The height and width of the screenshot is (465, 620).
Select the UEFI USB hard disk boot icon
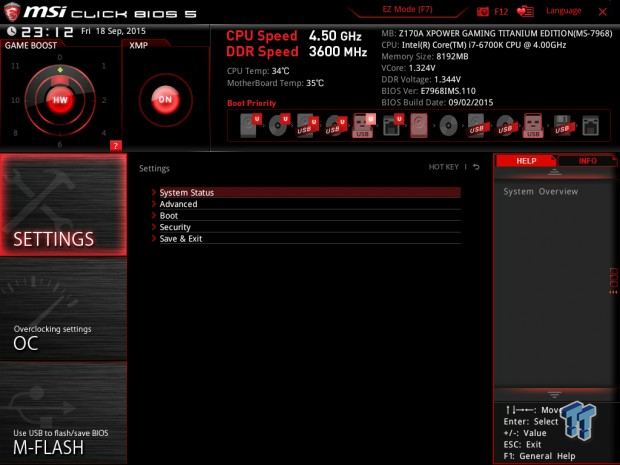point(308,126)
